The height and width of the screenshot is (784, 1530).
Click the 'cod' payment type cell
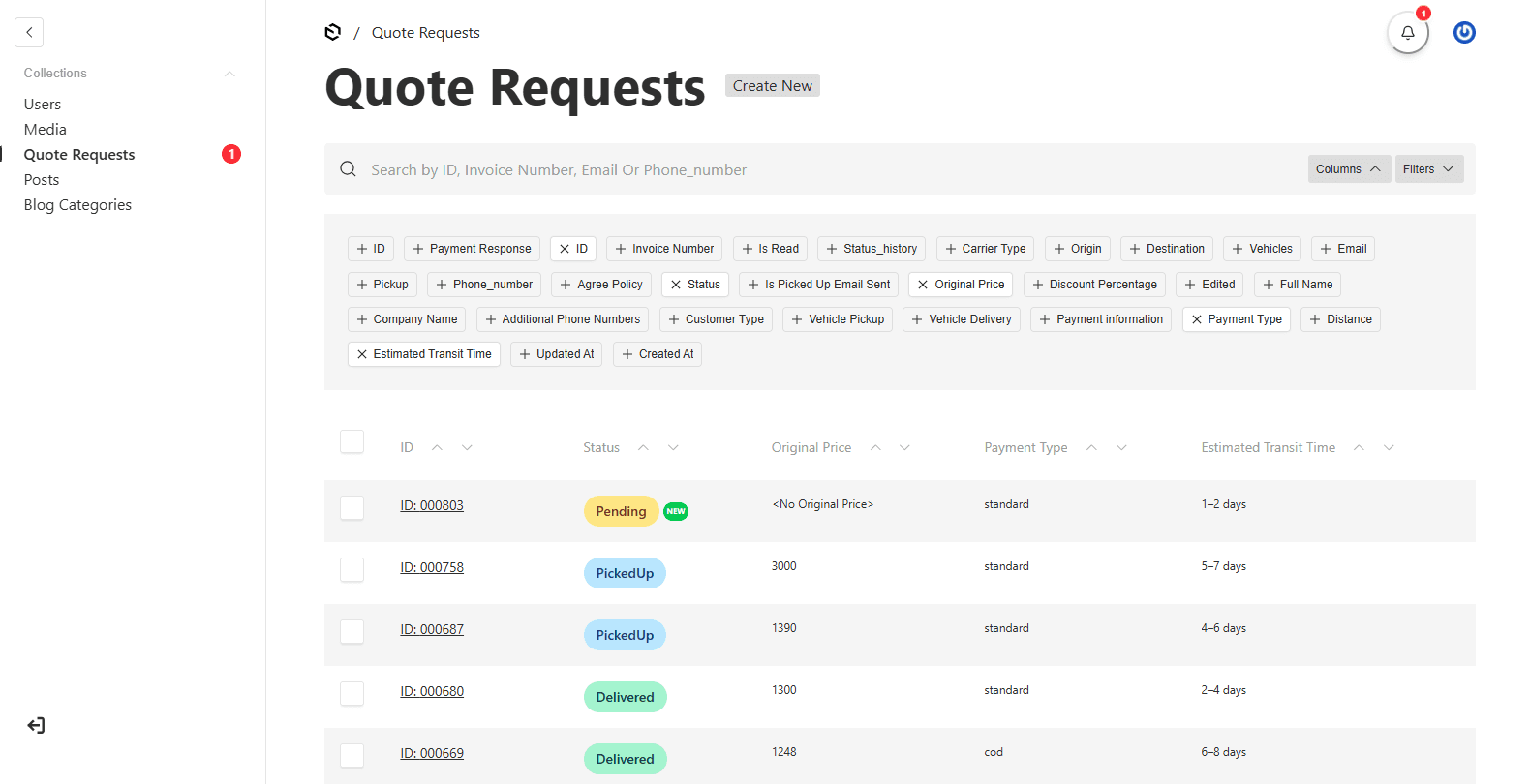[x=994, y=752]
